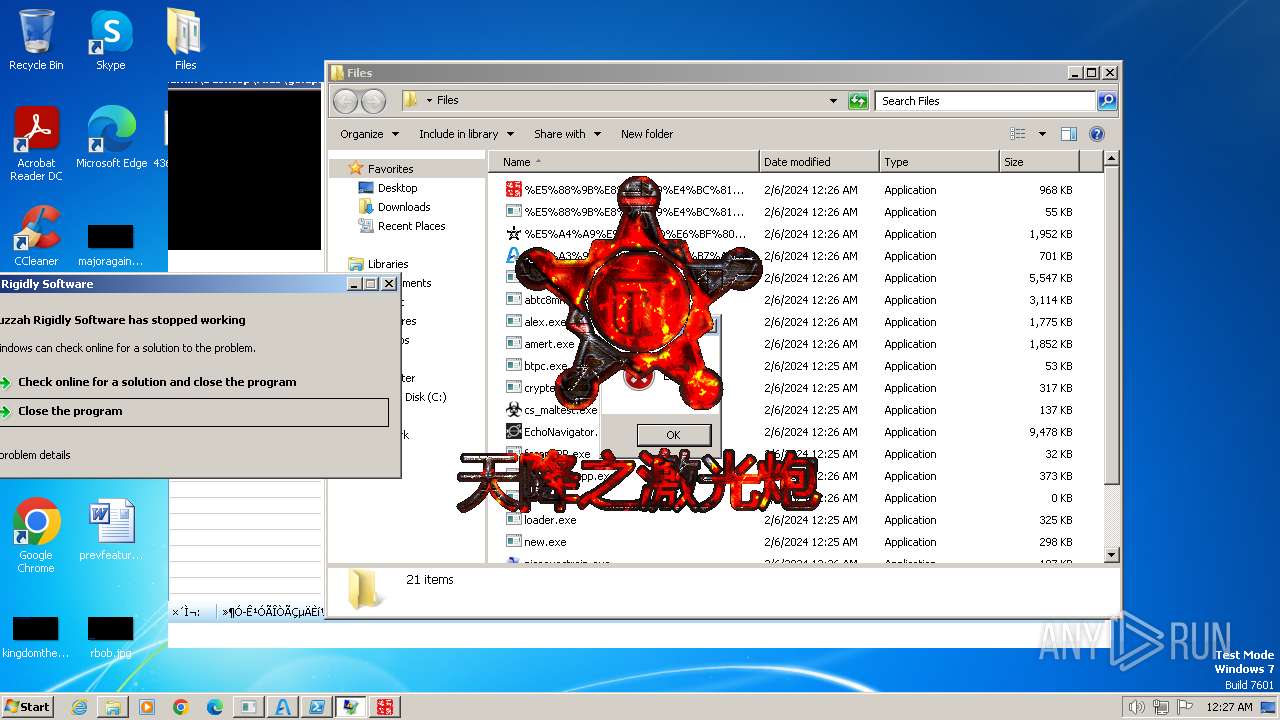1280x720 pixels.
Task: Open Internet Explorer from the taskbar
Action: point(79,707)
